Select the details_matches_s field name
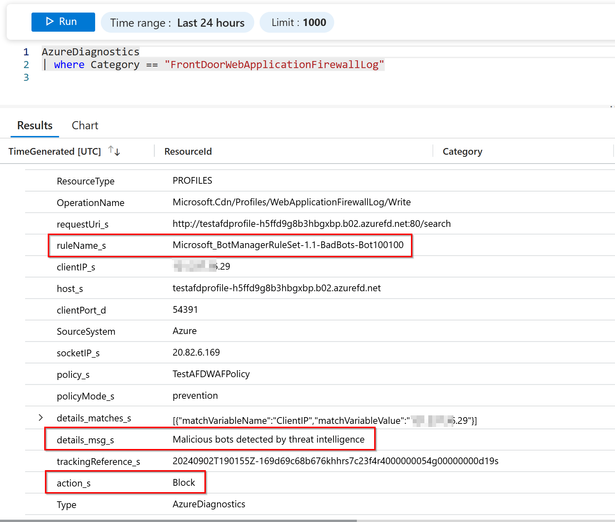The image size is (615, 522). (x=94, y=418)
